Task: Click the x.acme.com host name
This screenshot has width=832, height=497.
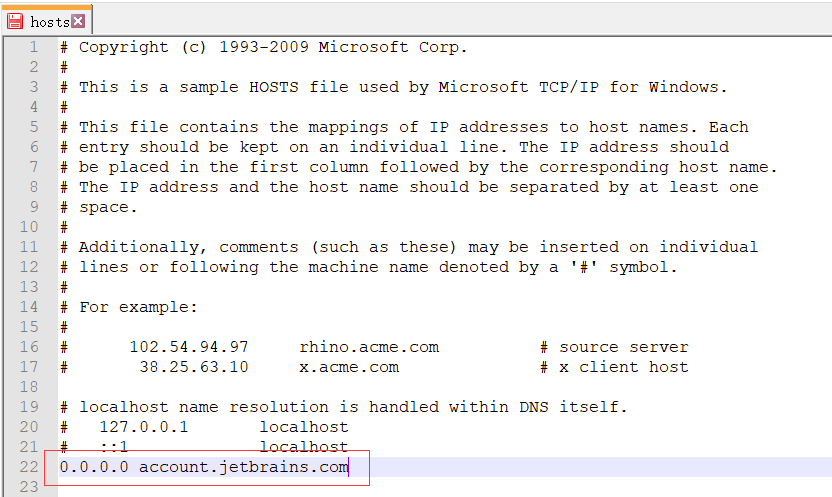Action: pos(349,367)
